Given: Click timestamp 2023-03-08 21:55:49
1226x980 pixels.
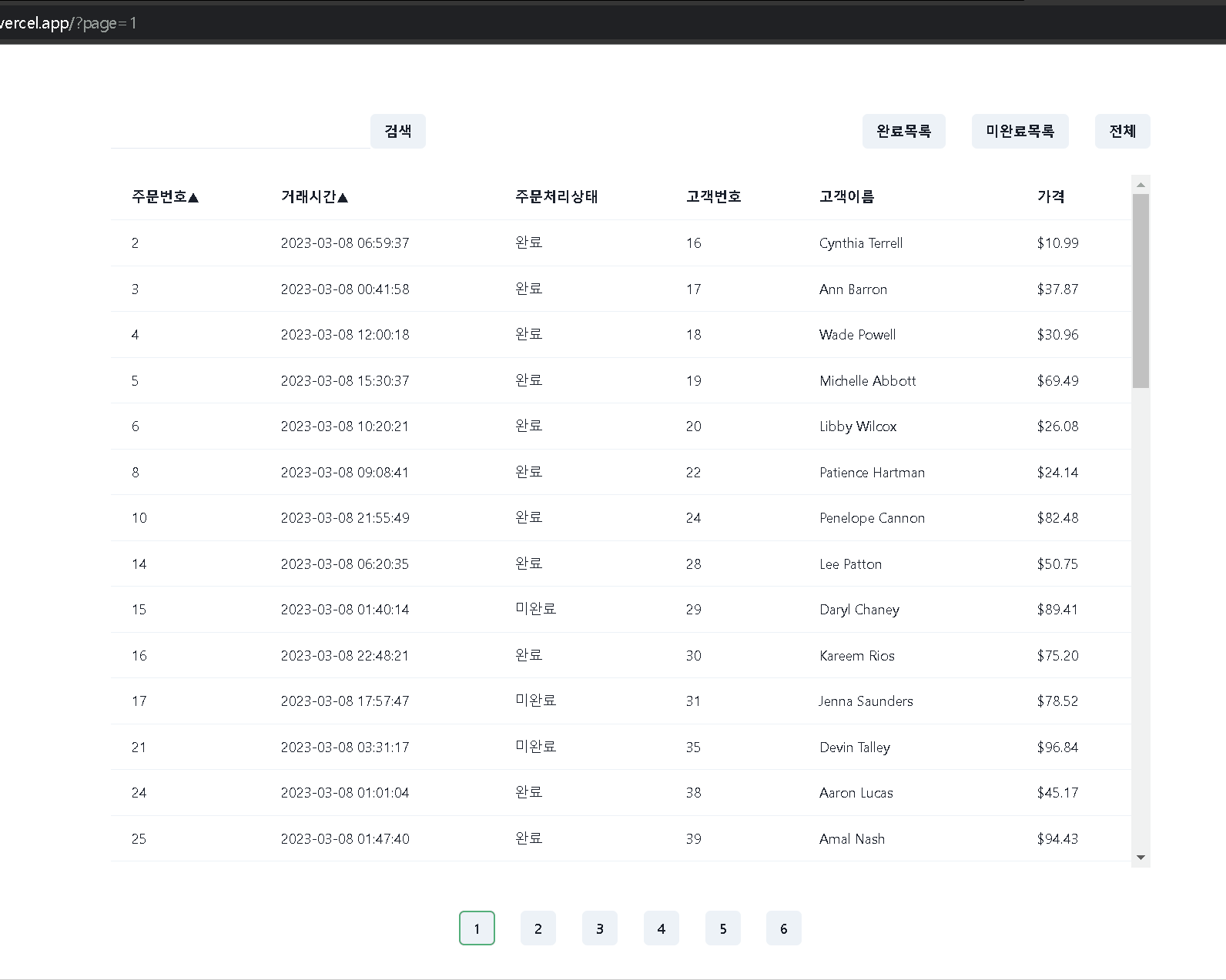Looking at the screenshot, I should click(345, 518).
